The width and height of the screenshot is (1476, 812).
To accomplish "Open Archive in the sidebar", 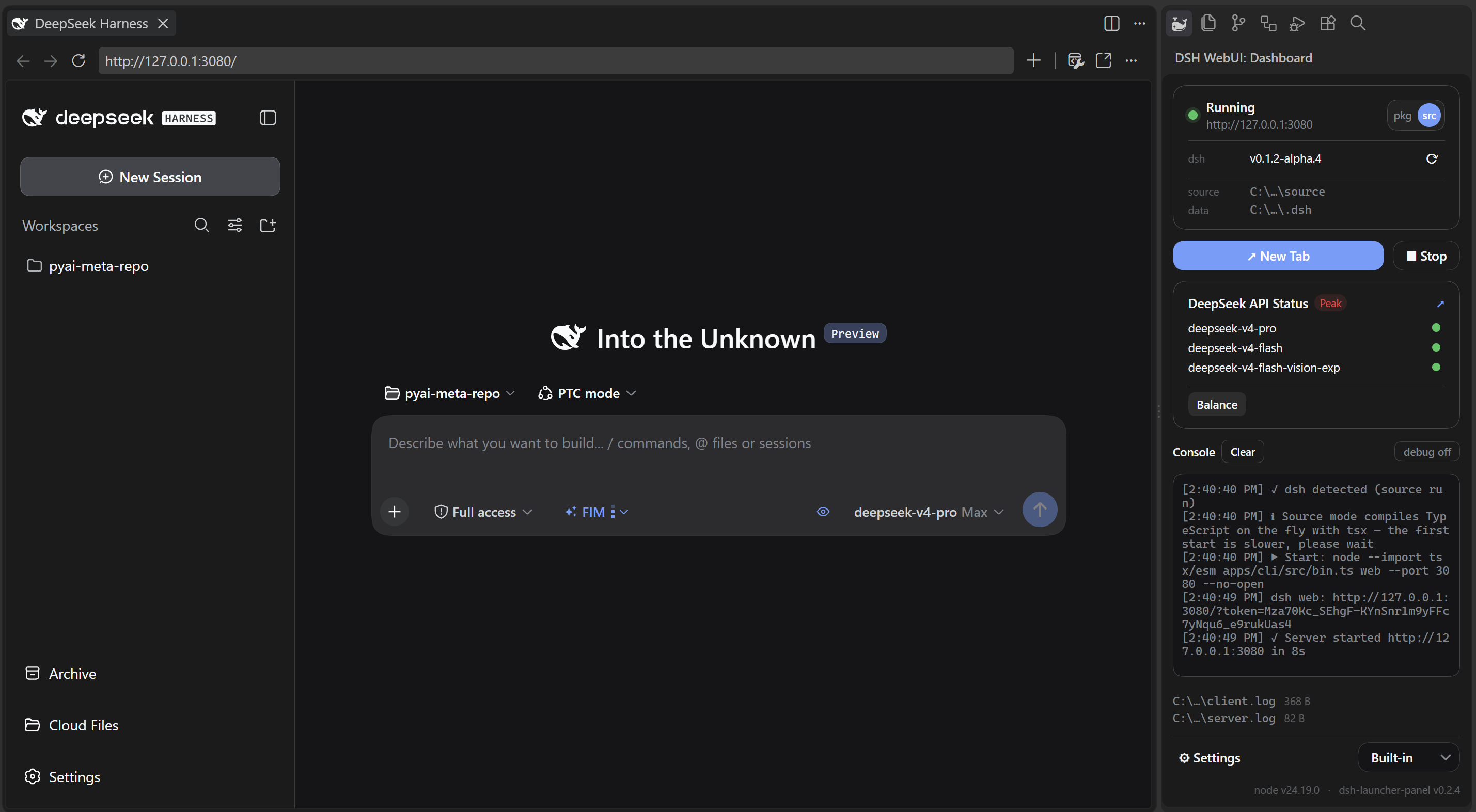I will tap(61, 674).
